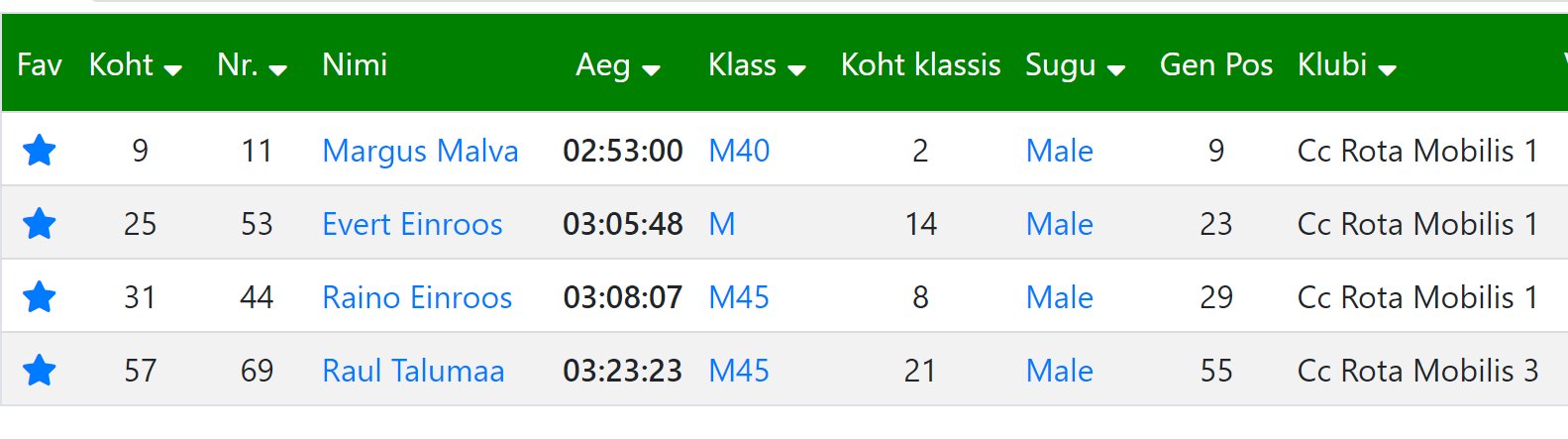
Task: Toggle favorite star for Margus Malva
Action: [40, 151]
